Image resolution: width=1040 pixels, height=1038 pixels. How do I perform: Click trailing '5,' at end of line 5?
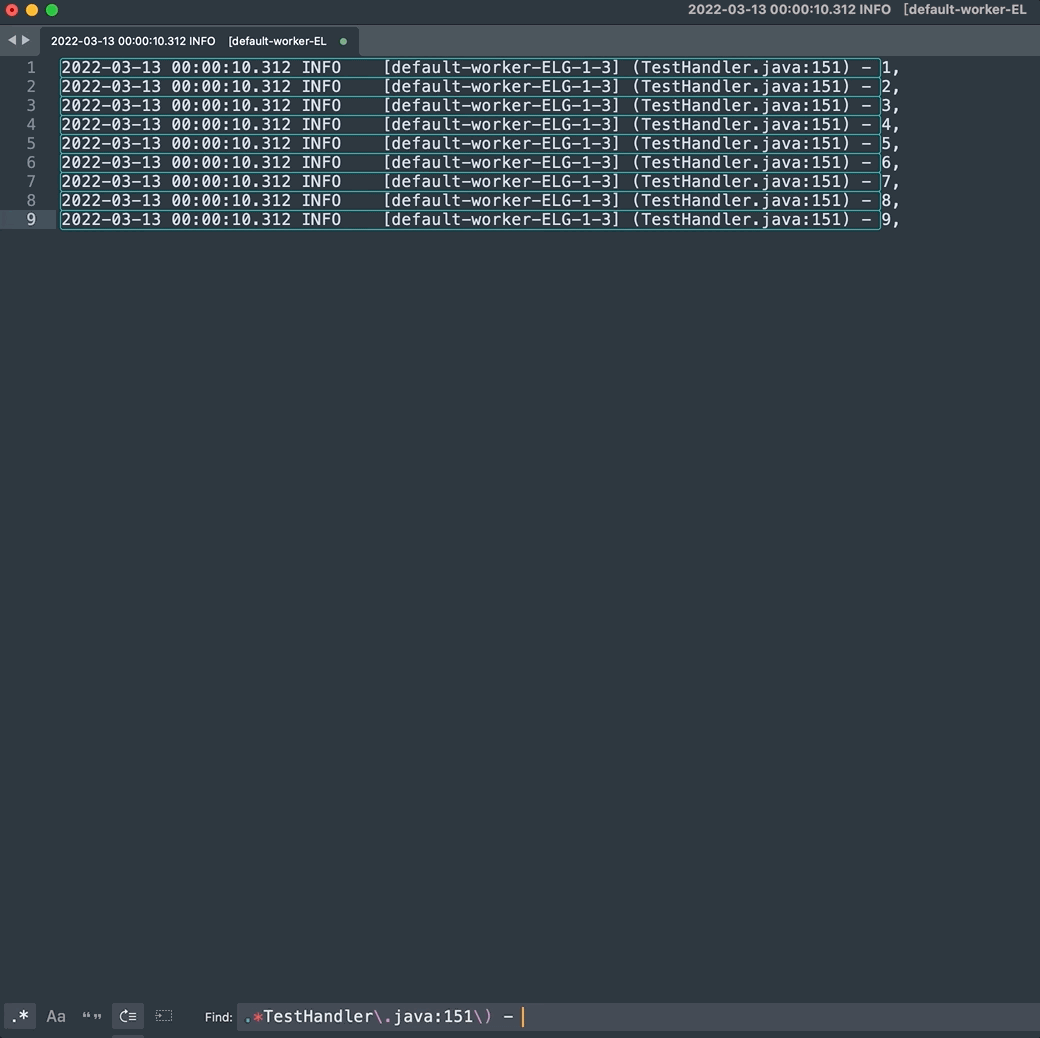point(890,144)
